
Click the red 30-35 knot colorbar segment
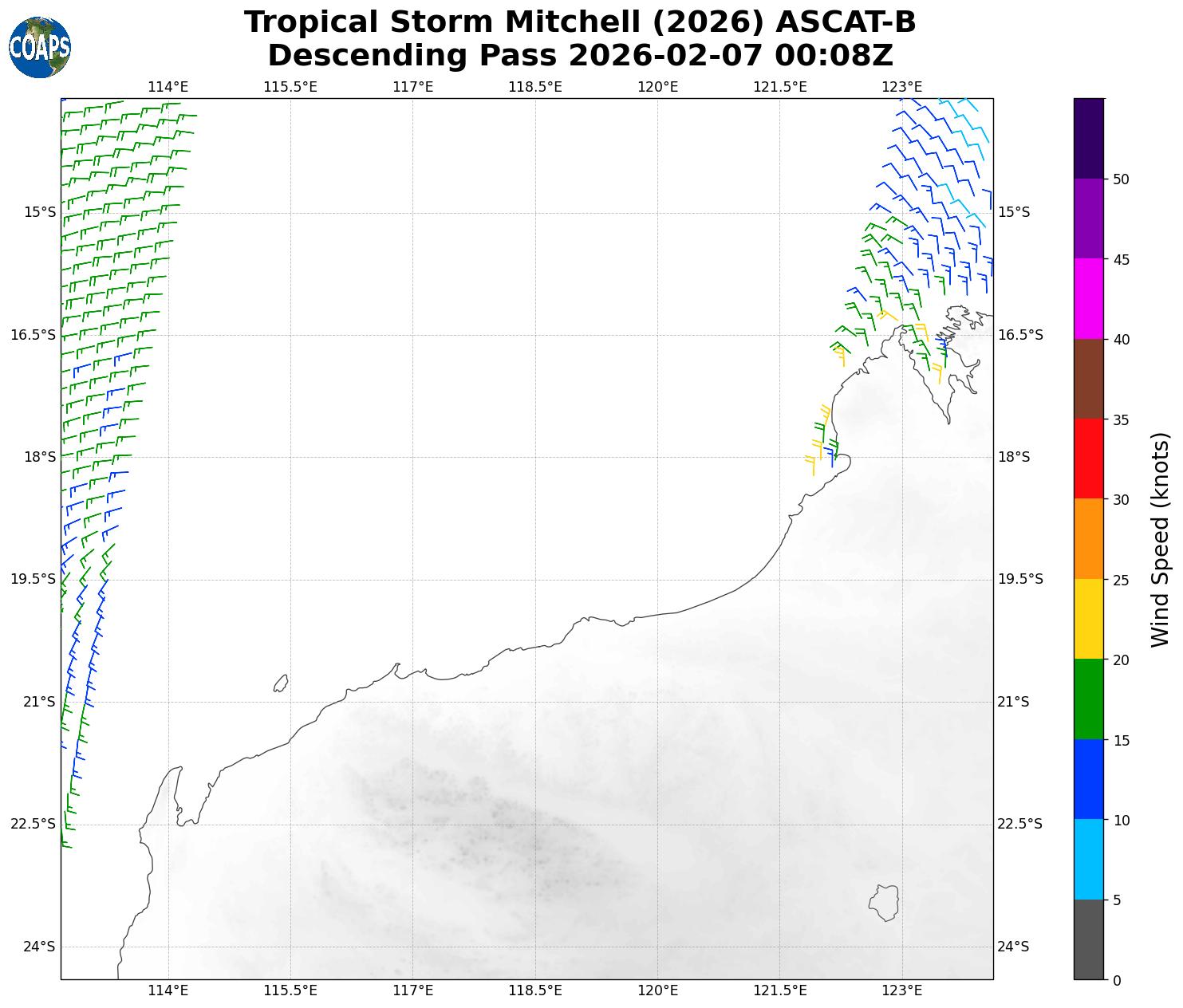(1089, 459)
